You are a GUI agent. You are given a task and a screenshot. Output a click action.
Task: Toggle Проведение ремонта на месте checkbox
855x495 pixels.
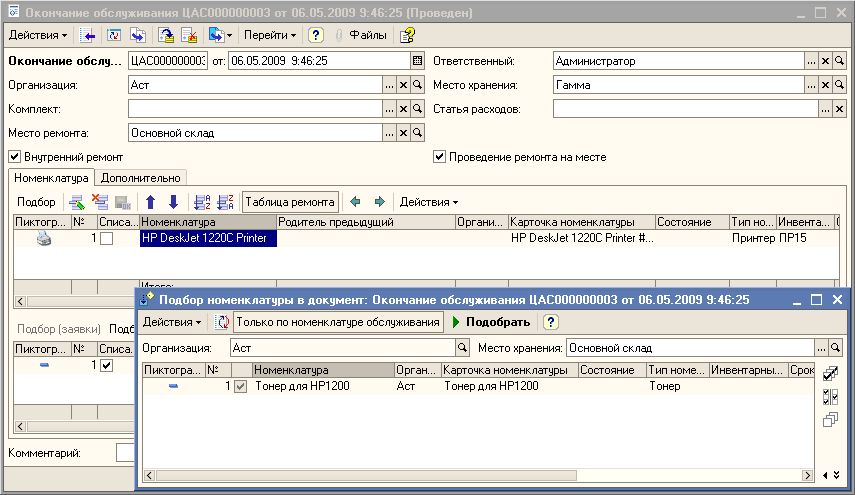[439, 157]
